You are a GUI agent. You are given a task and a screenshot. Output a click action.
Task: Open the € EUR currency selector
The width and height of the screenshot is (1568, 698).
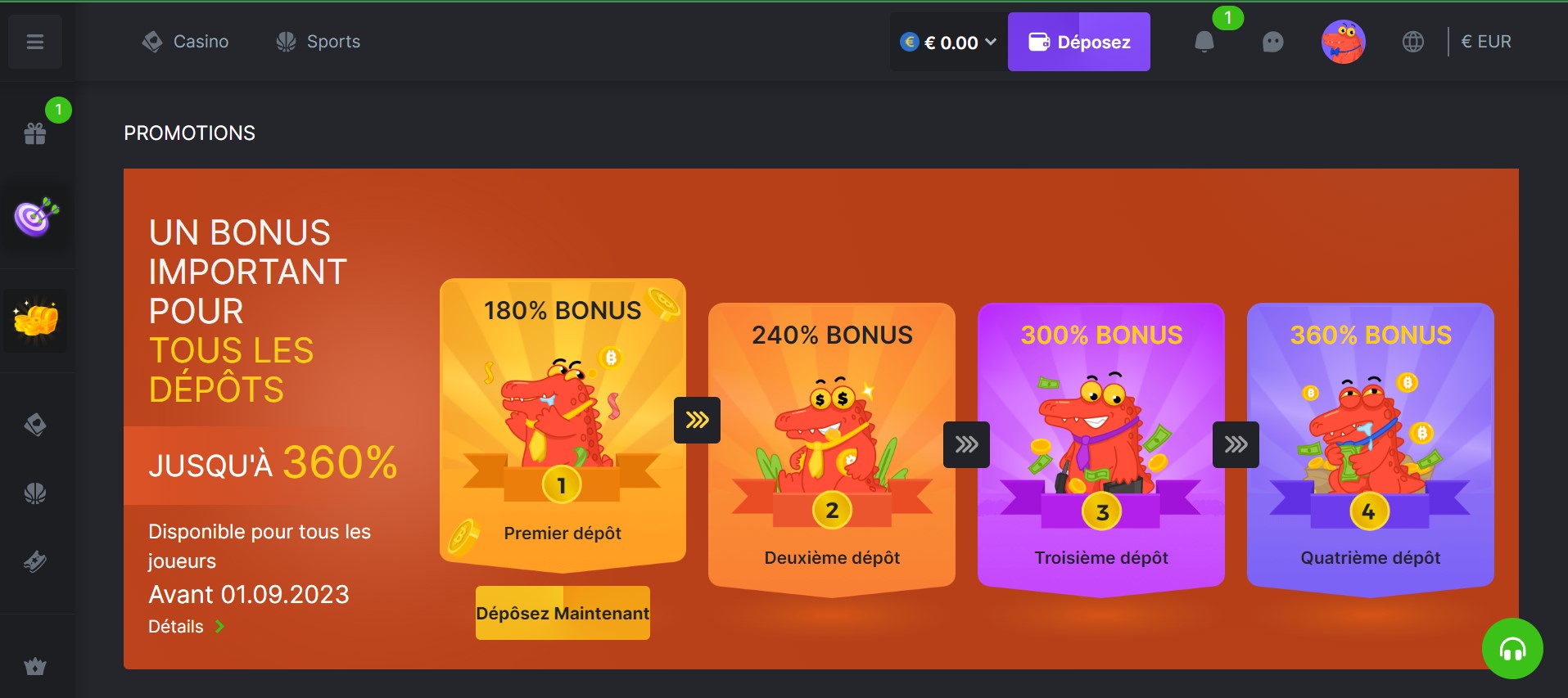coord(1486,42)
